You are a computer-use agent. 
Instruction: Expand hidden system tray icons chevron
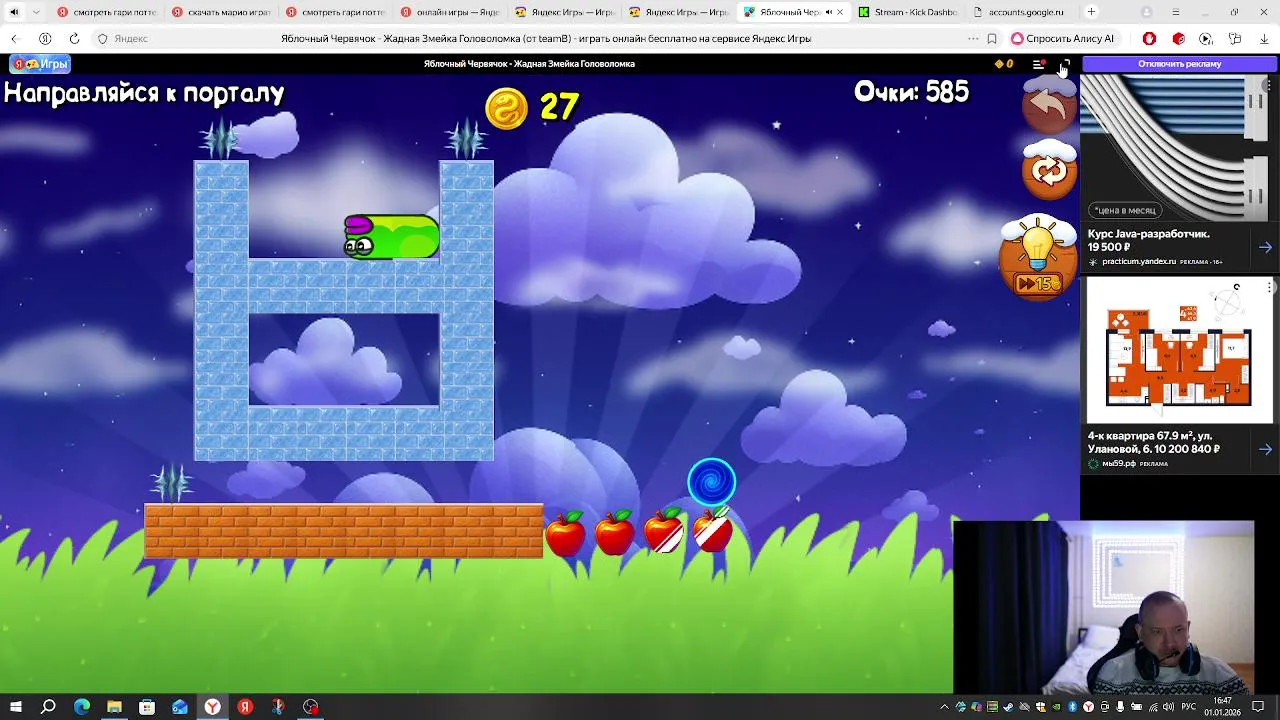pos(944,707)
